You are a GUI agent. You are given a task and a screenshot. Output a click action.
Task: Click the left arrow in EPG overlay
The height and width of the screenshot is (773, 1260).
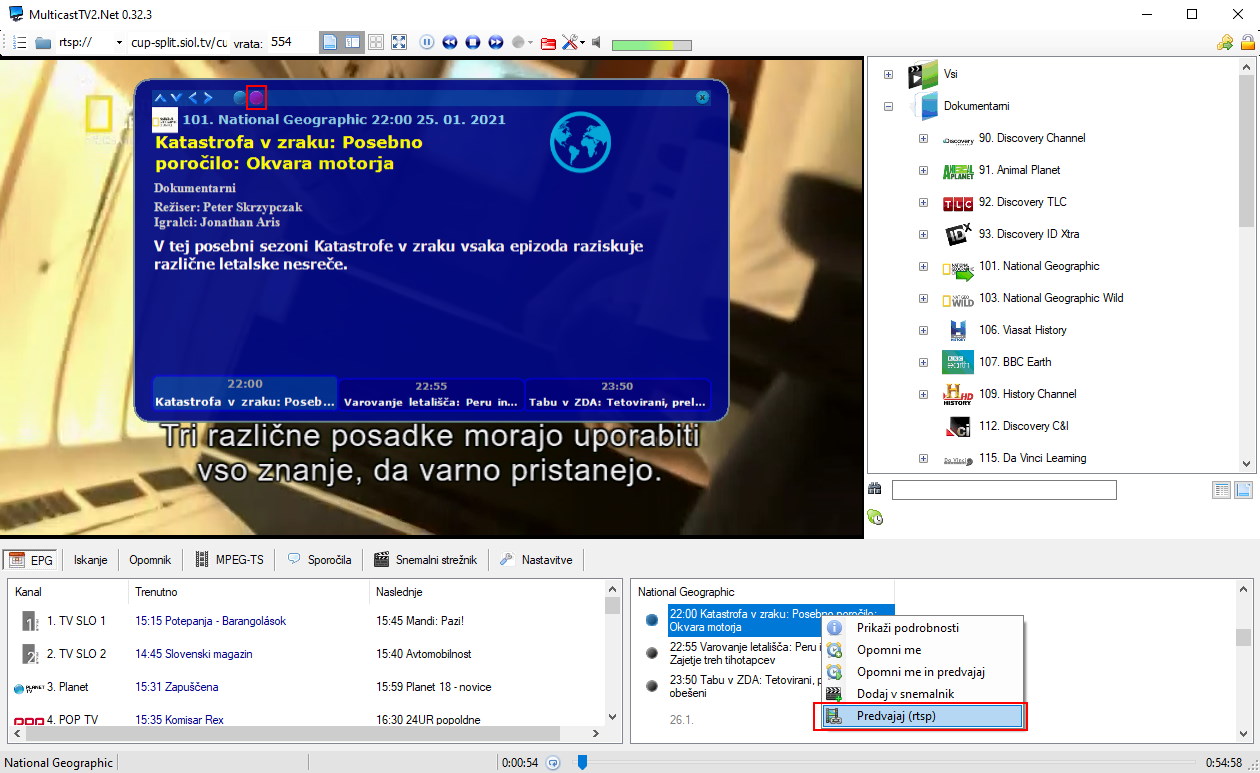(193, 97)
